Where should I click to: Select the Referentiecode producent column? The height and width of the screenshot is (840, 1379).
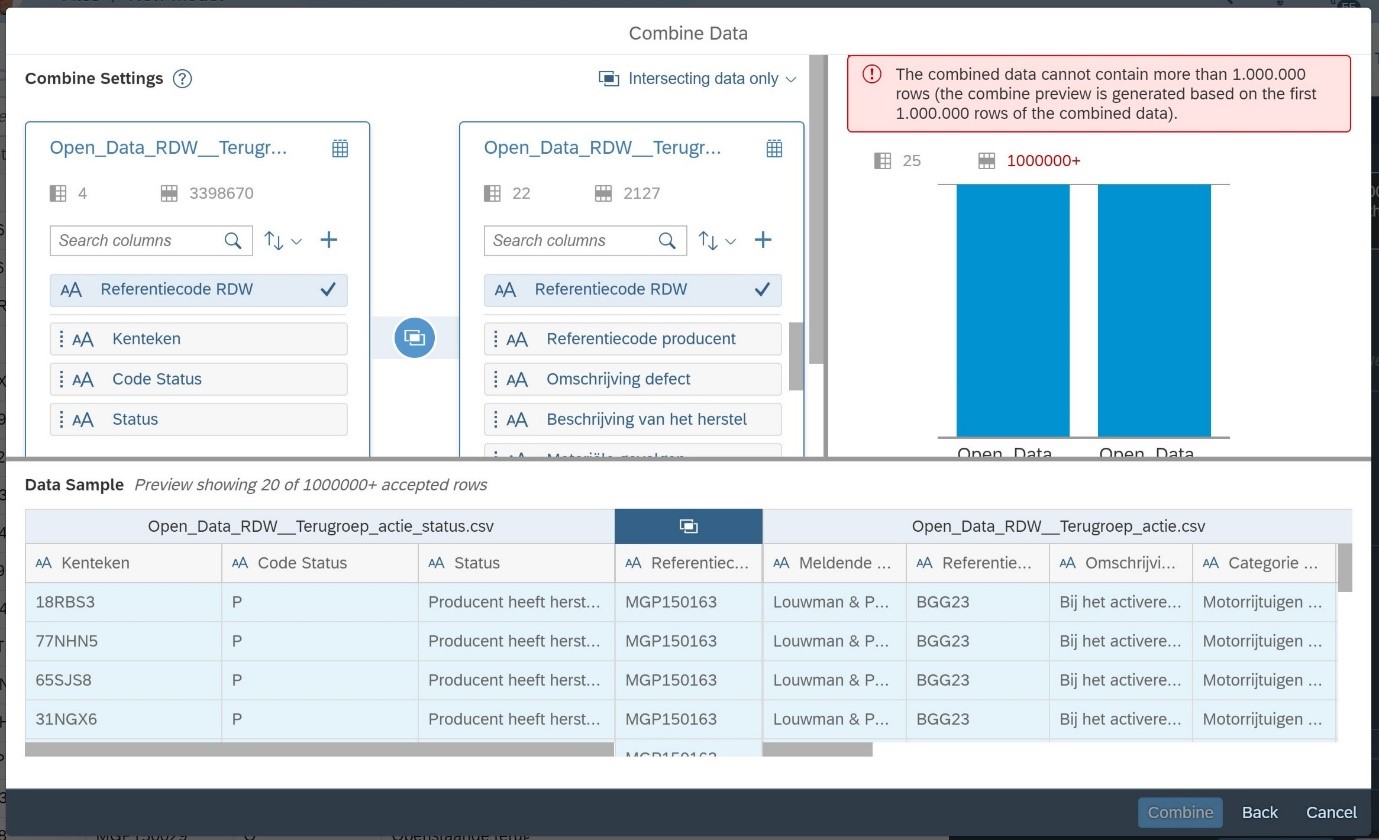(633, 339)
